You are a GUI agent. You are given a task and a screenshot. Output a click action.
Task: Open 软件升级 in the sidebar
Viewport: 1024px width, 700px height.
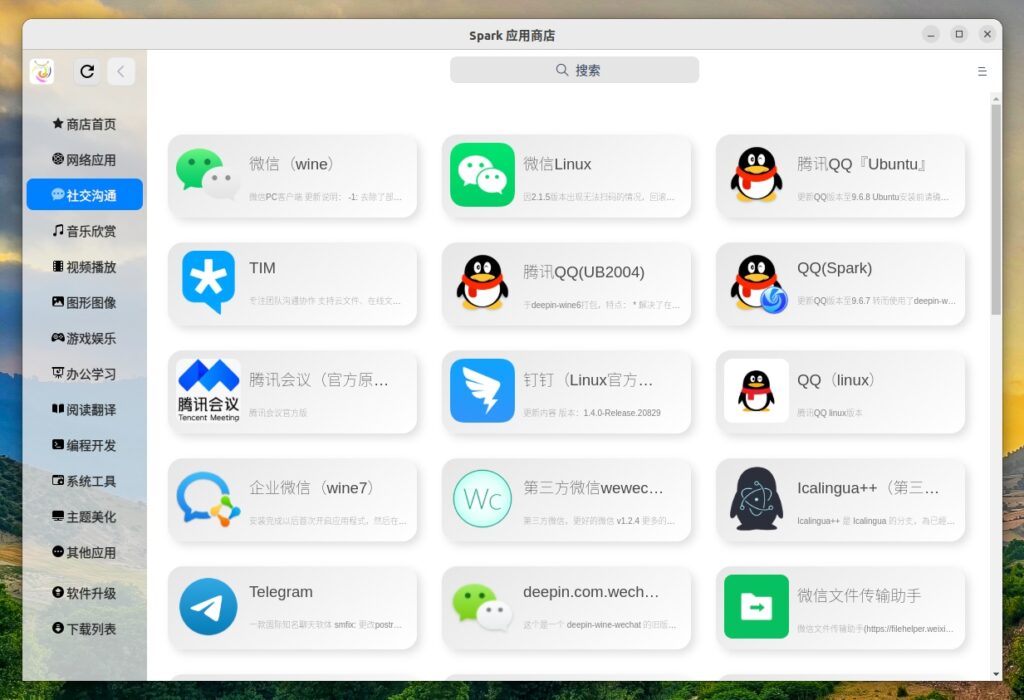pos(85,593)
